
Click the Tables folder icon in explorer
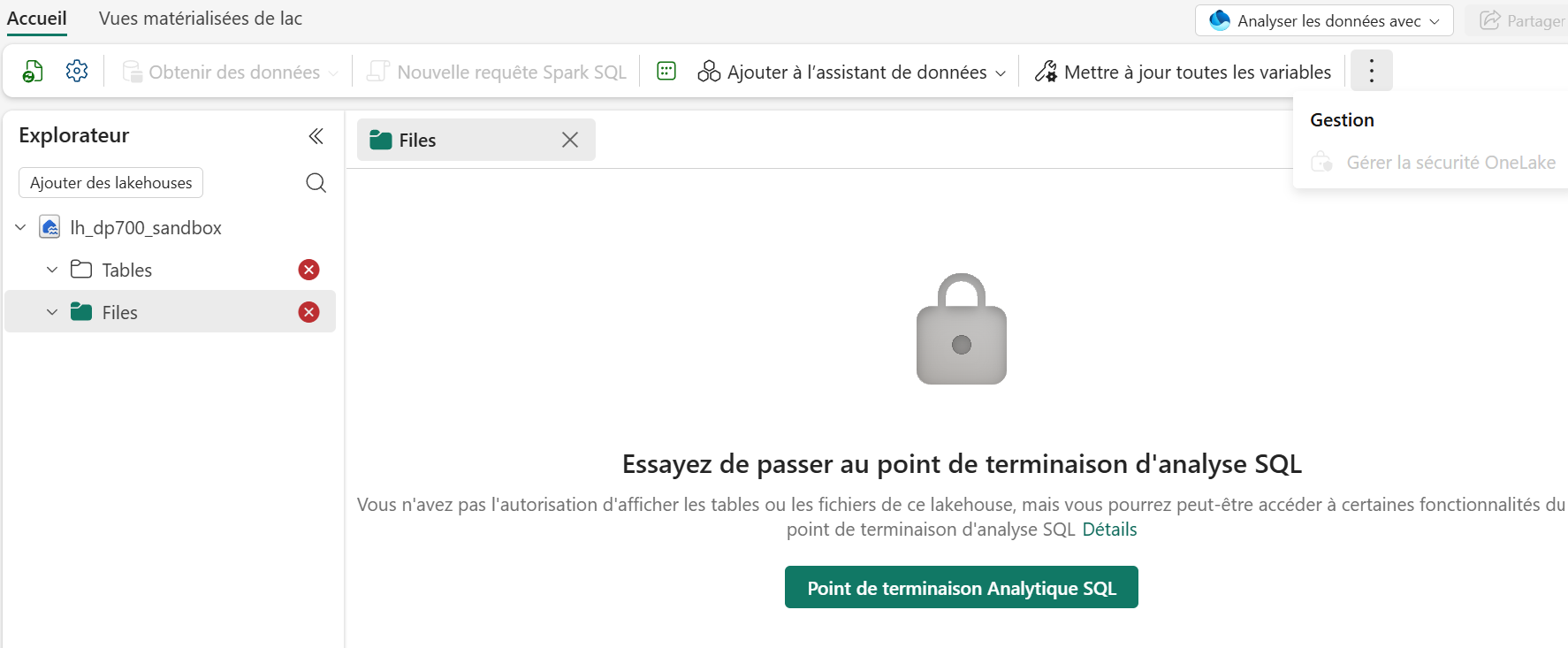click(x=81, y=269)
